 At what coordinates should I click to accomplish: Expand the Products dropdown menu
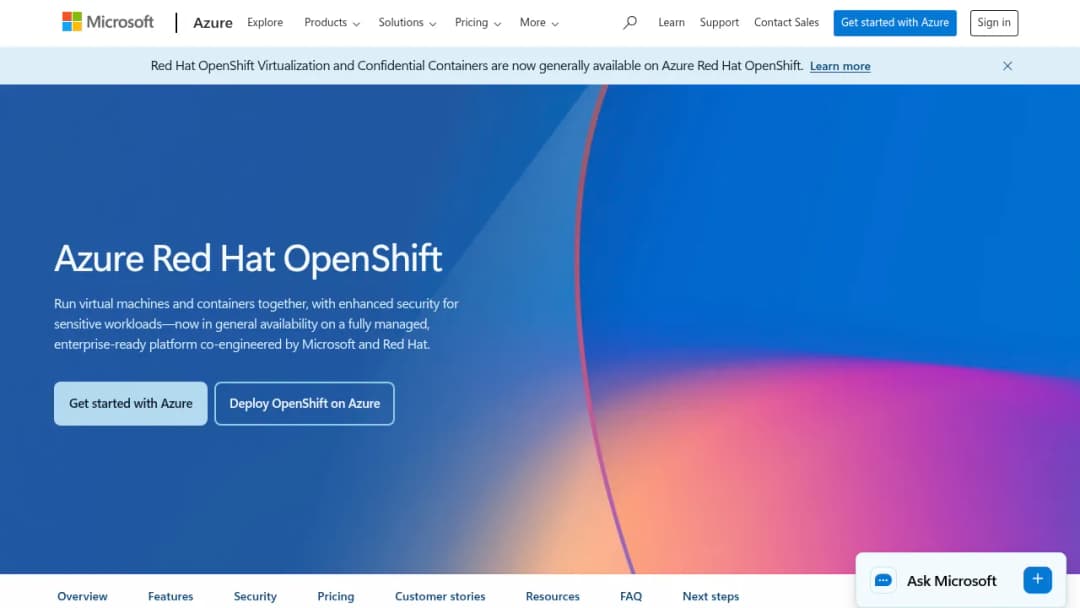[x=332, y=23]
